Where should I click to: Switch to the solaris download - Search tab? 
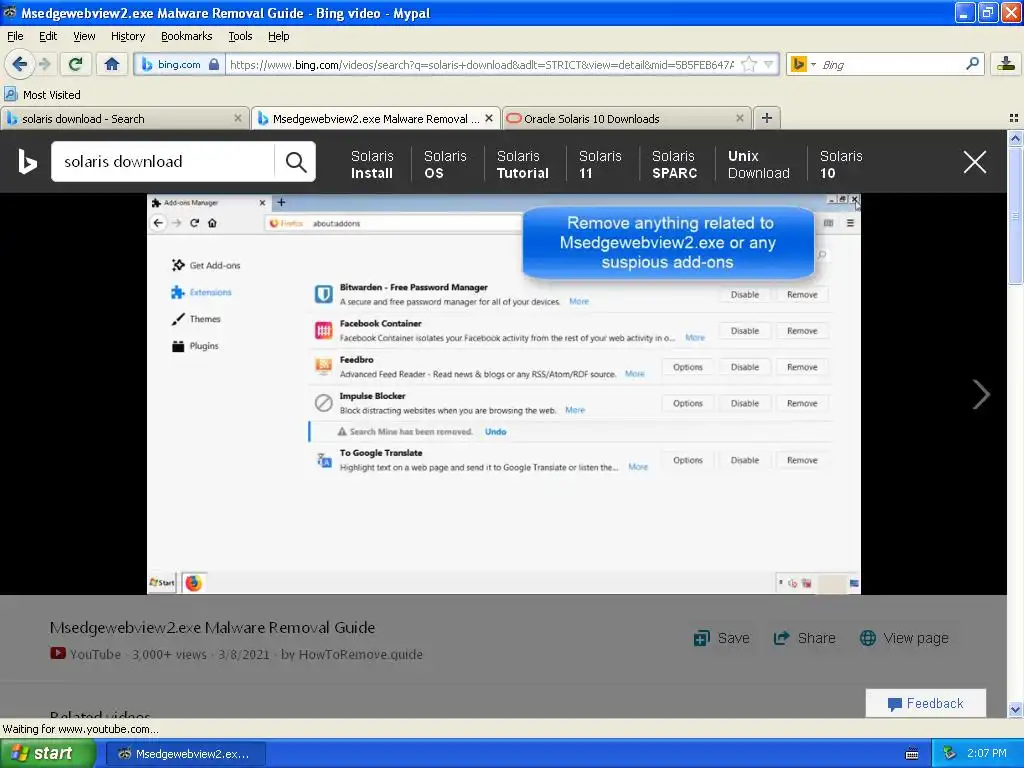[124, 119]
